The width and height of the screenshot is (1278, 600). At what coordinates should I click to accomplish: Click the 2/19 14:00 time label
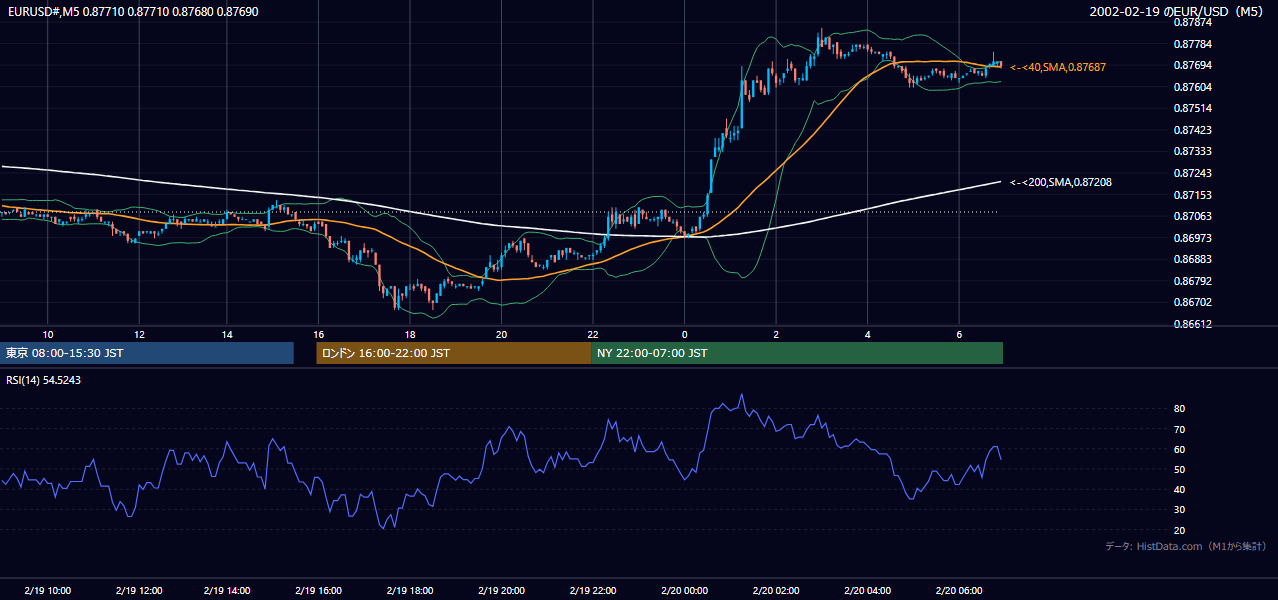[226, 591]
